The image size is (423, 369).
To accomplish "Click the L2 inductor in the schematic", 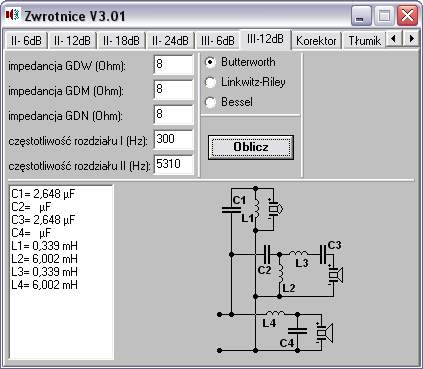I will point(281,272).
